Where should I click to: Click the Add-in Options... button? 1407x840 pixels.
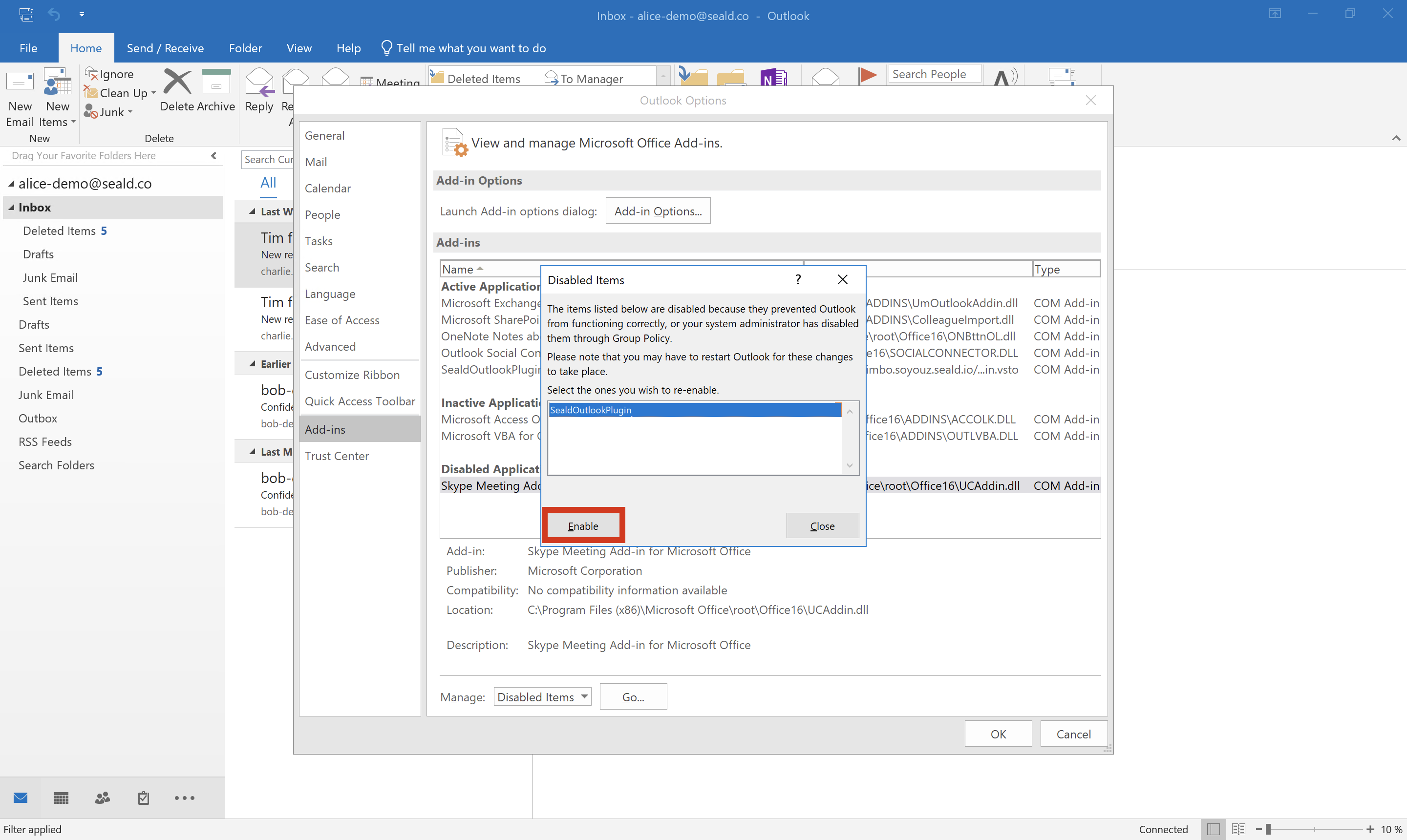658,211
